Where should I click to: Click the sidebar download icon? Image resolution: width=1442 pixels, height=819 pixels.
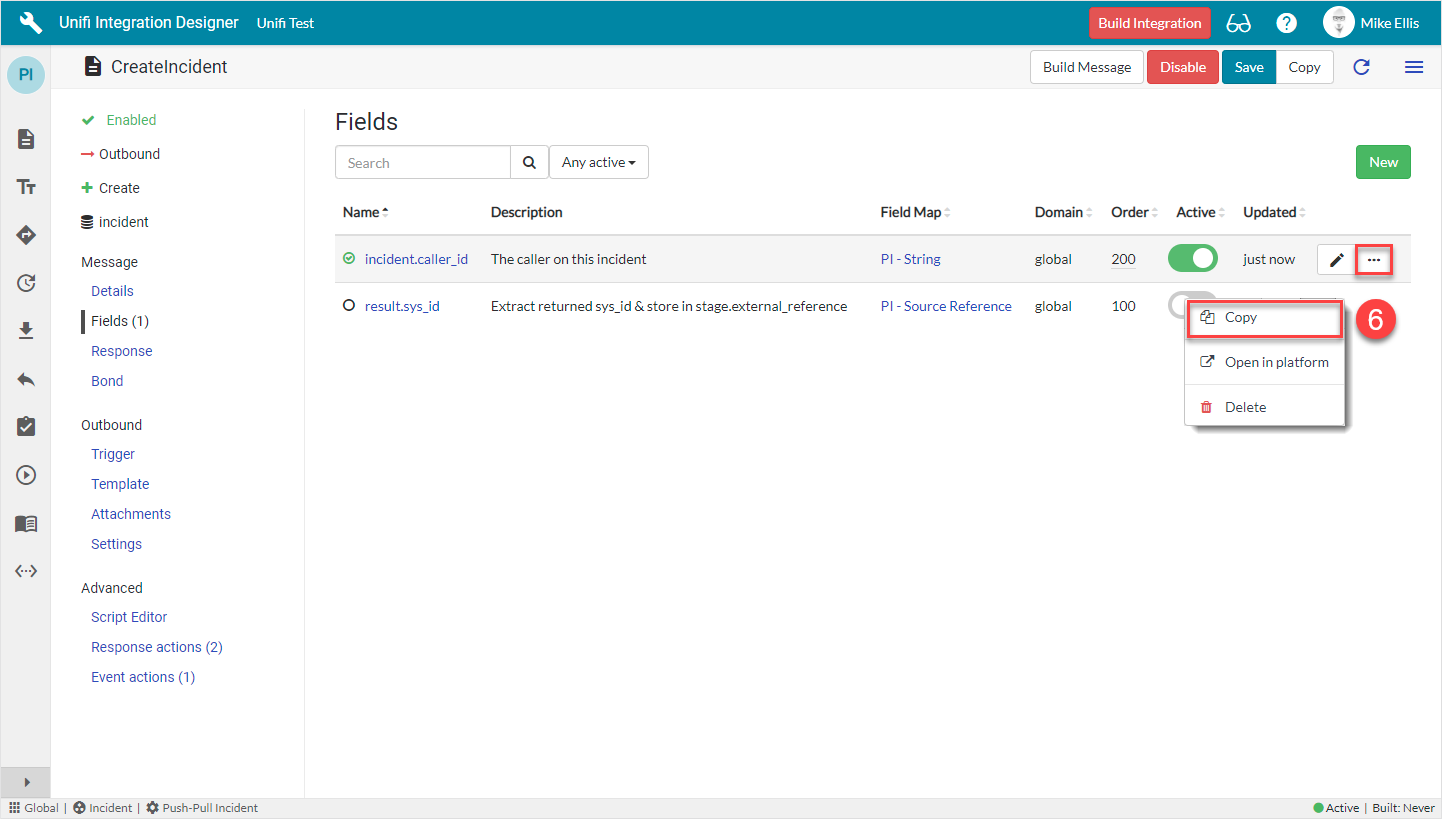(26, 331)
